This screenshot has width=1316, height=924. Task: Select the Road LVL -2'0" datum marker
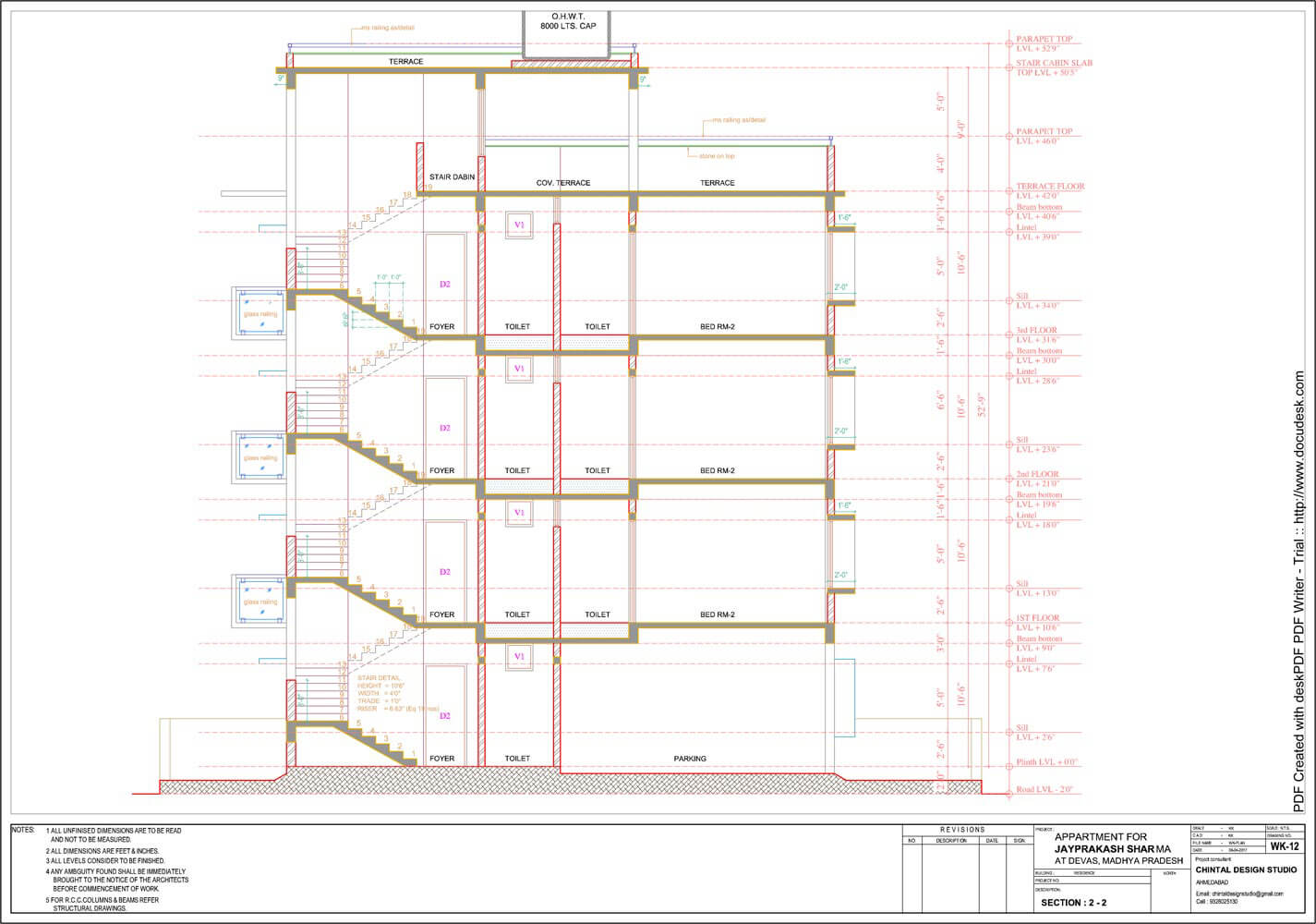point(1010,792)
